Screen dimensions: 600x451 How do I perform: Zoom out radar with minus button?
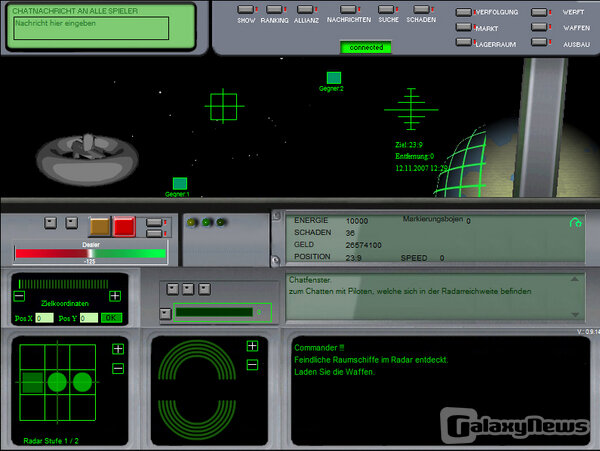coord(118,369)
